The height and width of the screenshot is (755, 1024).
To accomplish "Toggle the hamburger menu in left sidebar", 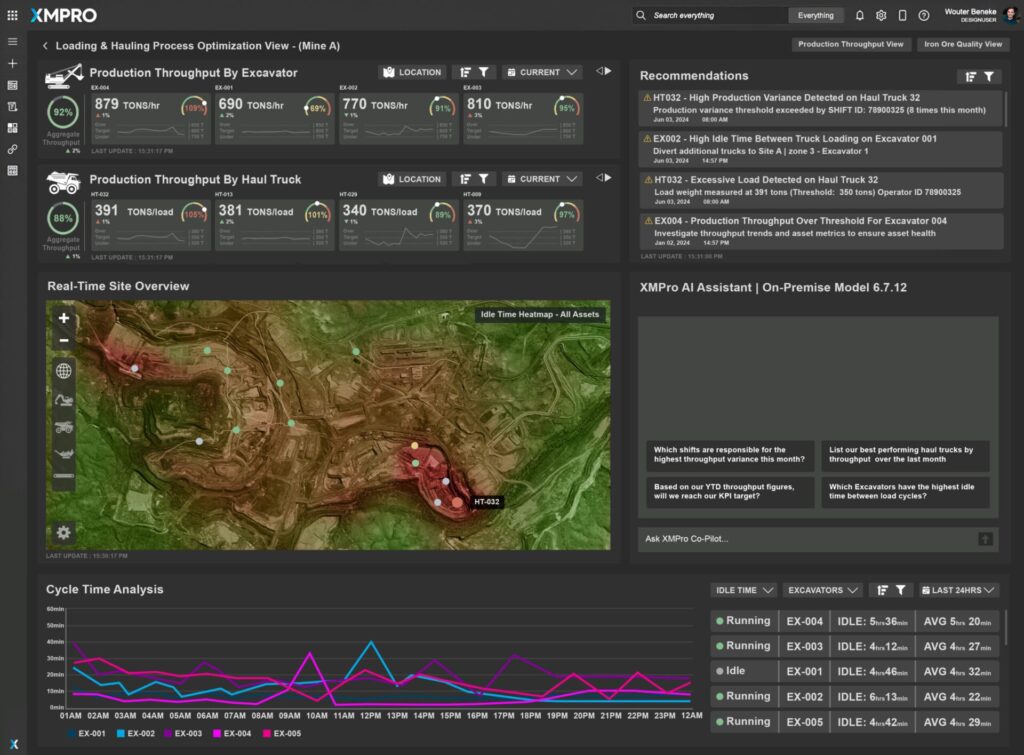I will (x=12, y=42).
